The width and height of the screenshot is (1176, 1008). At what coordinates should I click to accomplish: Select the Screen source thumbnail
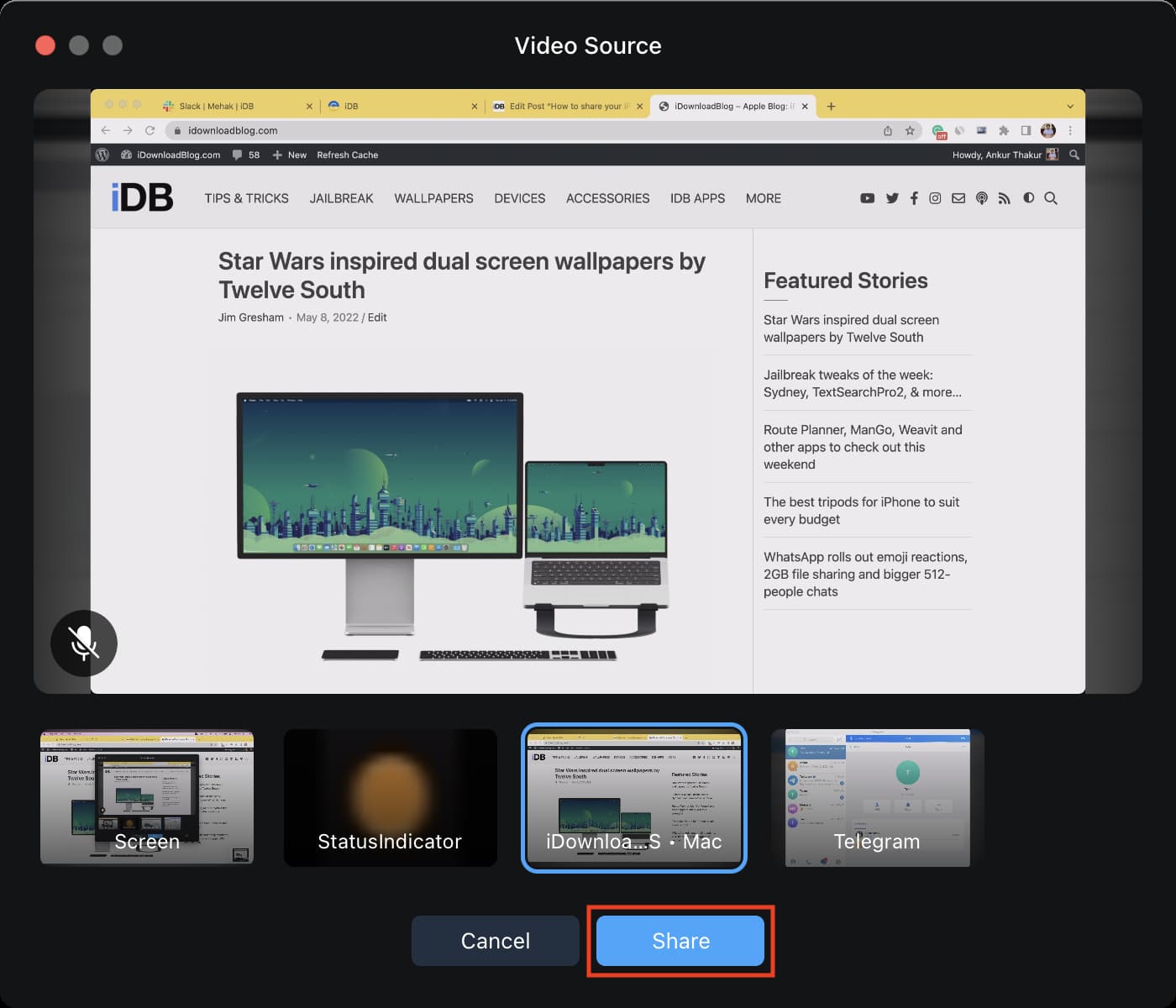[147, 797]
